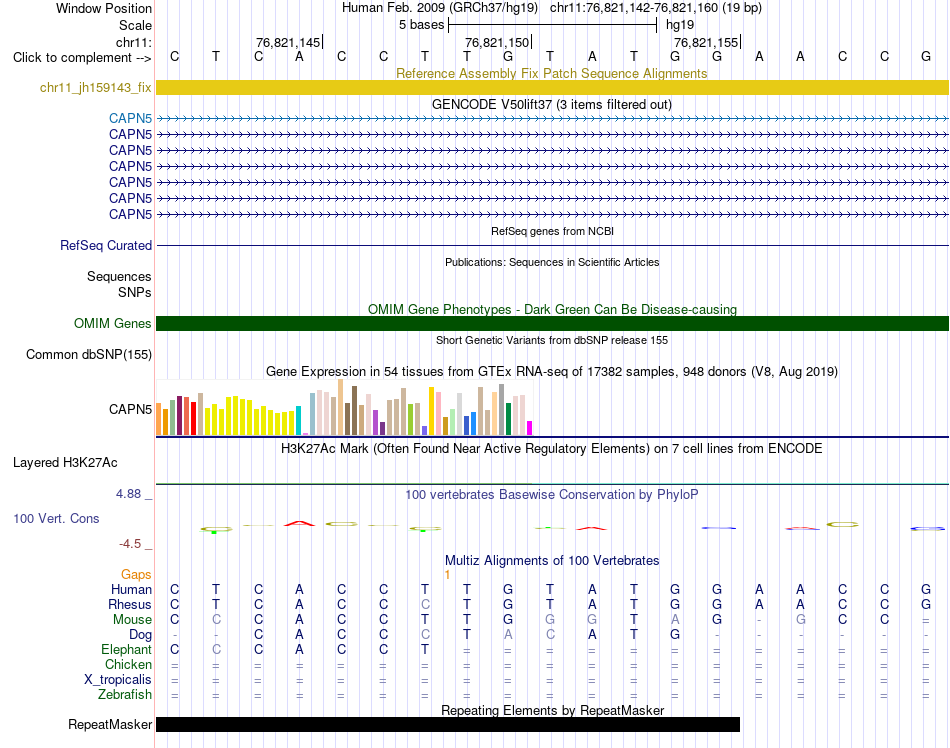The image size is (950, 748).
Task: Open 'Reference Assembly Fix Patch Sequence Alignments' title
Action: click(x=551, y=73)
